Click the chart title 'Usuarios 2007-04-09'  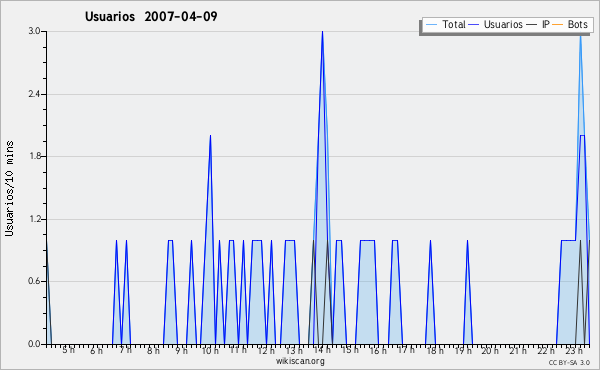[x=151, y=16]
